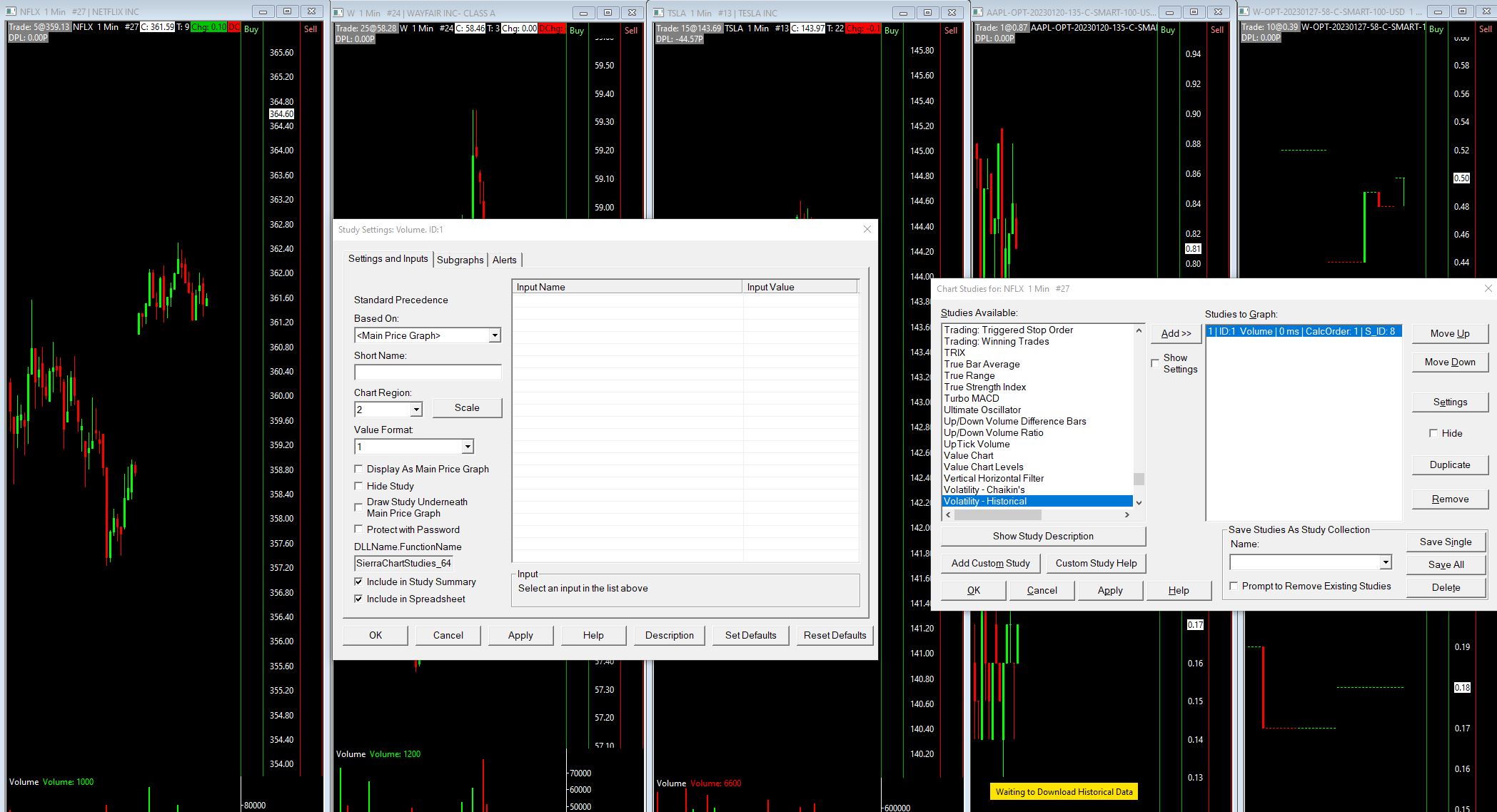Uncheck Include in Spreadsheet
Viewport: 1497px width, 812px height.
[358, 599]
